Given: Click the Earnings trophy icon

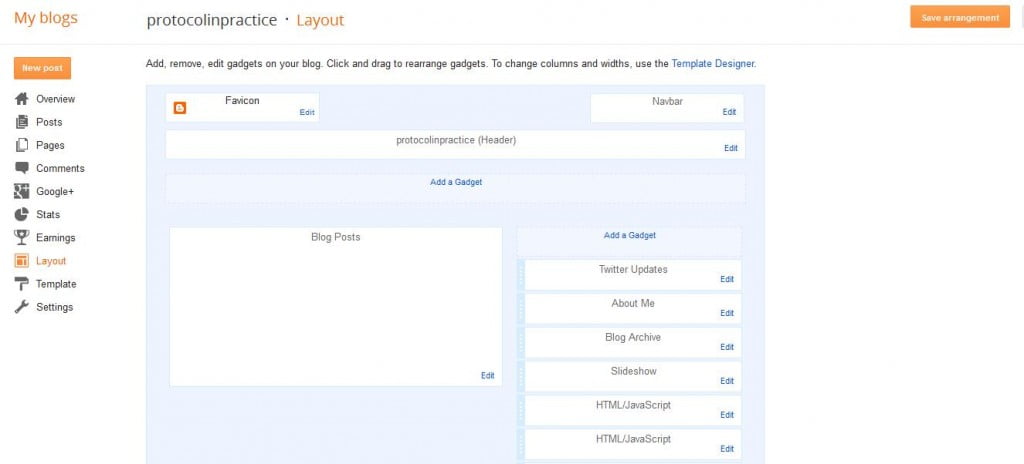Looking at the screenshot, I should (21, 237).
